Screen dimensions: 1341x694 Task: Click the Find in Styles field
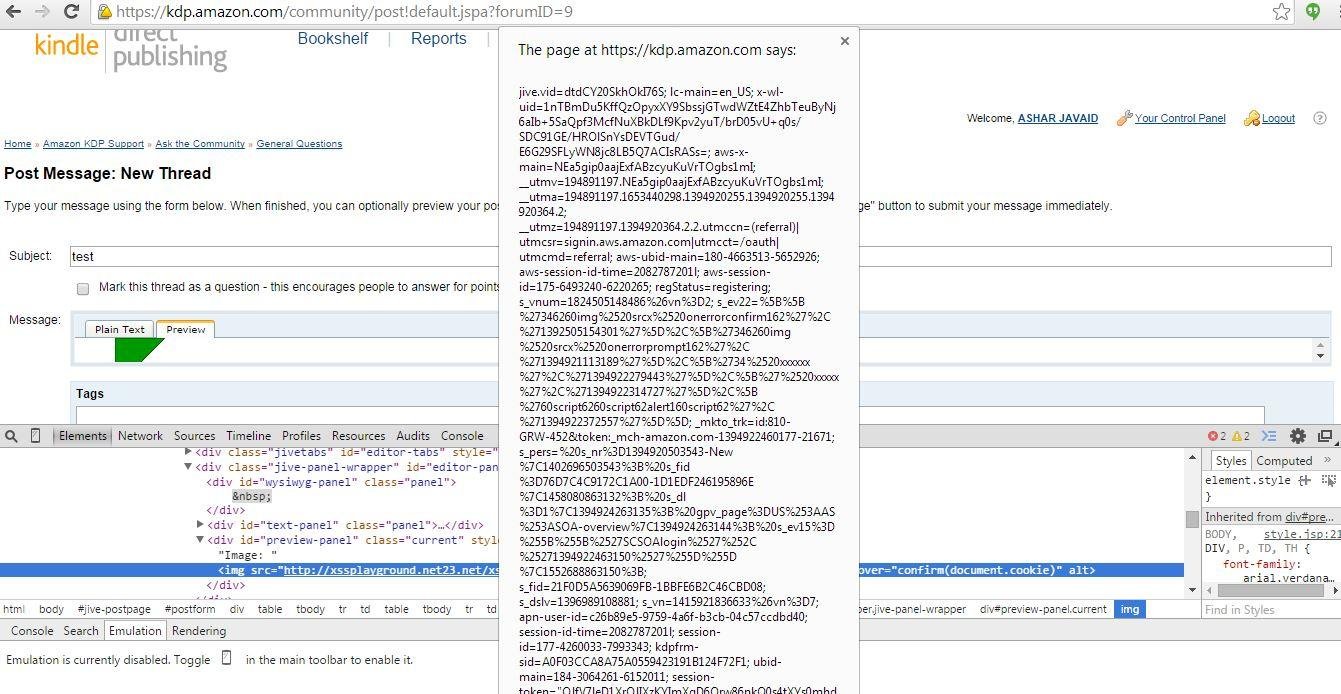coord(1270,609)
